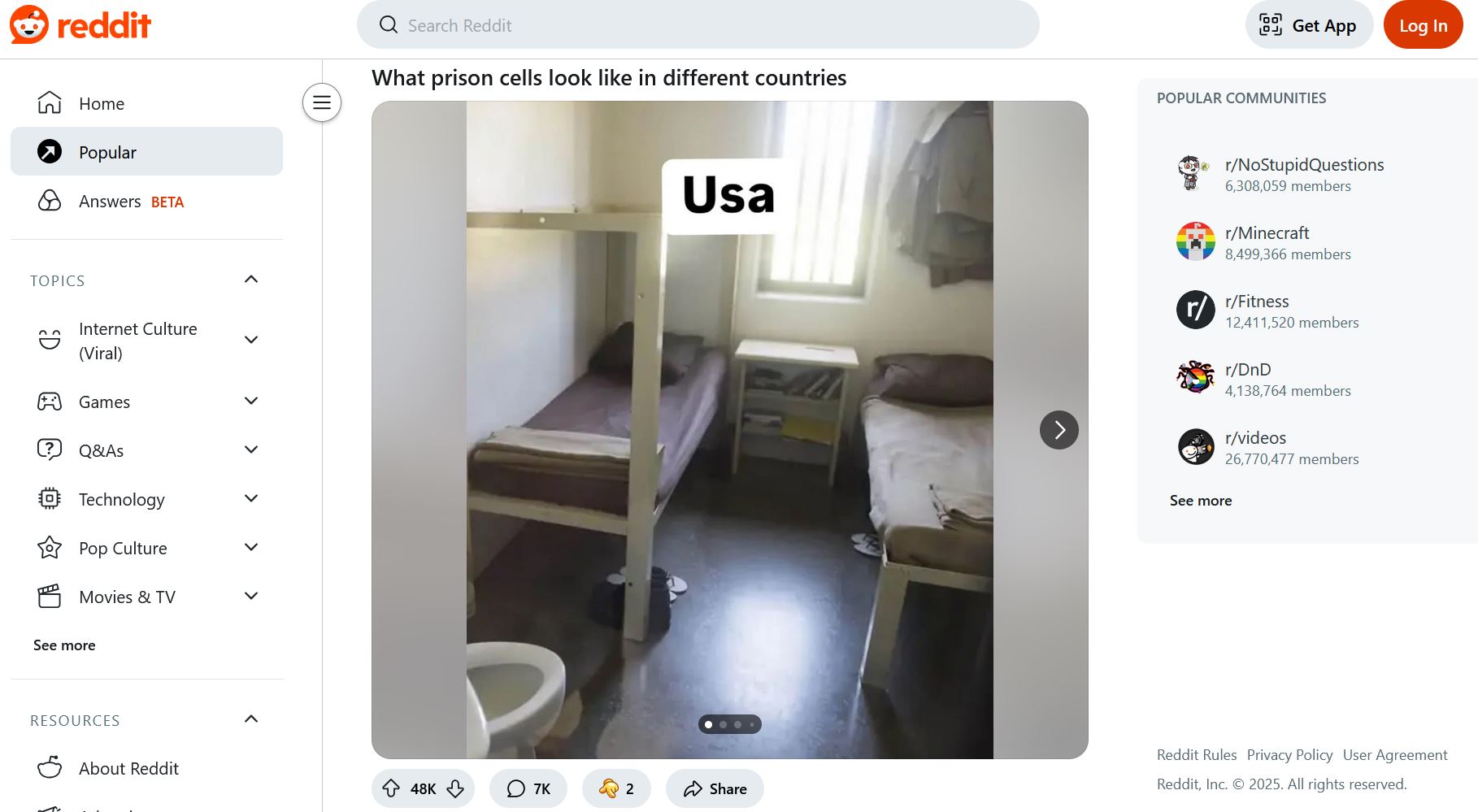Image resolution: width=1478 pixels, height=812 pixels.
Task: Upvote the prison cells post
Action: pos(391,788)
